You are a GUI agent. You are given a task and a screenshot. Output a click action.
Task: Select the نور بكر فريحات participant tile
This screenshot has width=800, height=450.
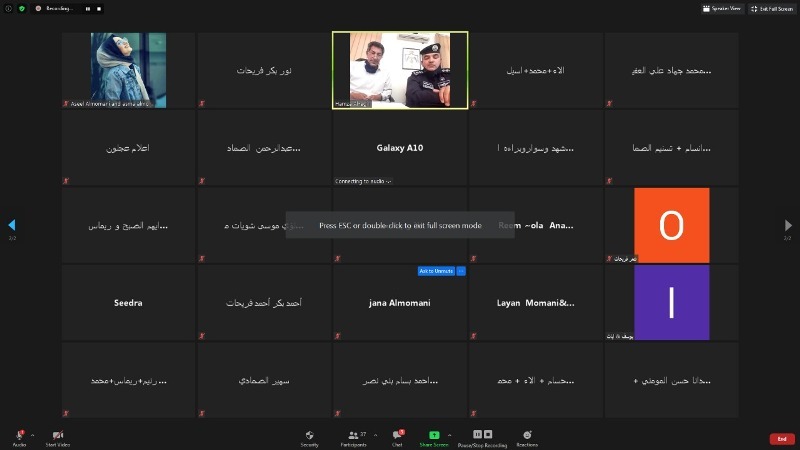[264, 70]
